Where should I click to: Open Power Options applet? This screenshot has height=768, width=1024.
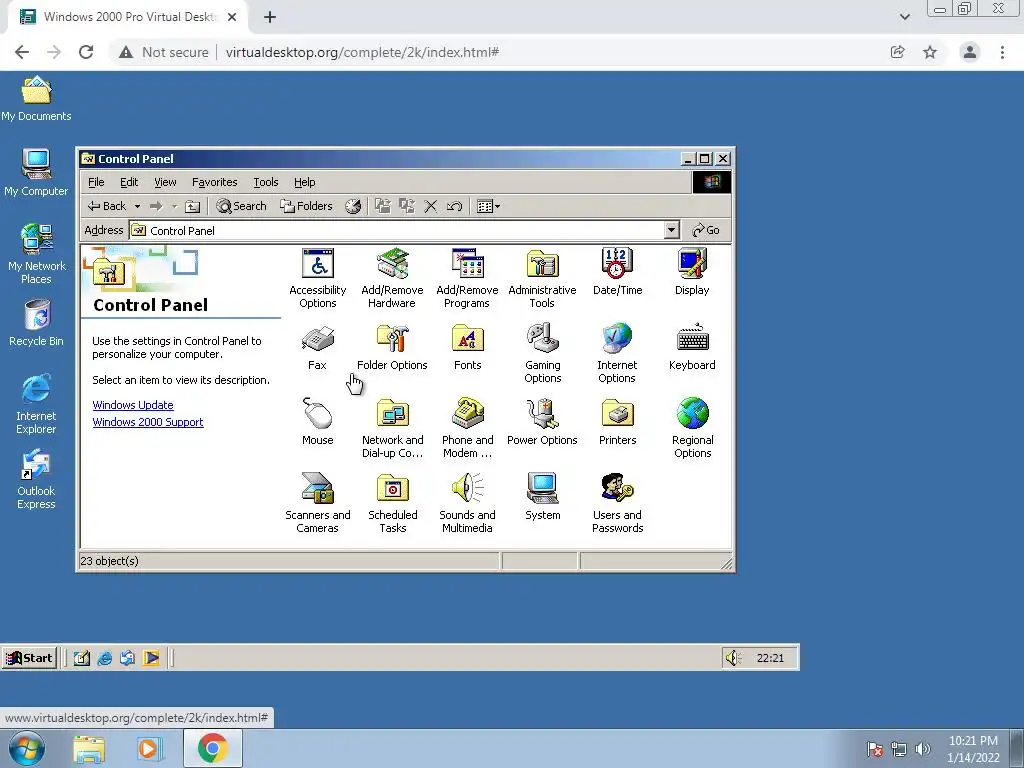[x=542, y=422]
